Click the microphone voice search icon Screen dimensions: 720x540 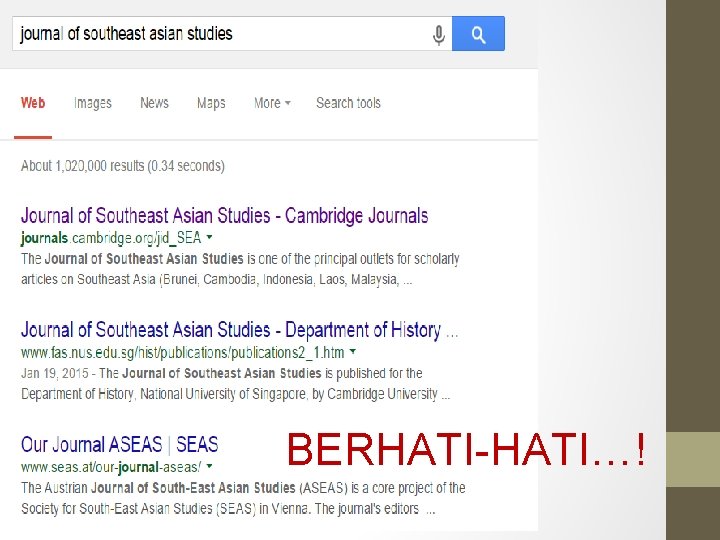(439, 34)
